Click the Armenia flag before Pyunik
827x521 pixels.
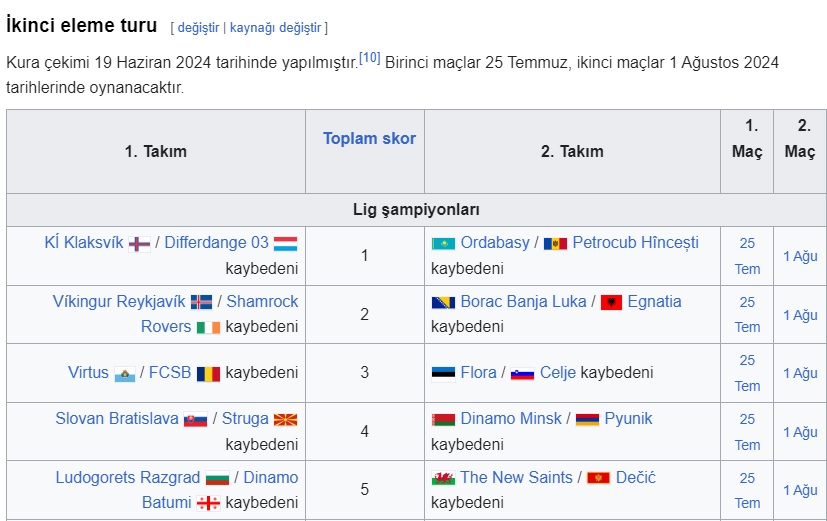pos(587,420)
